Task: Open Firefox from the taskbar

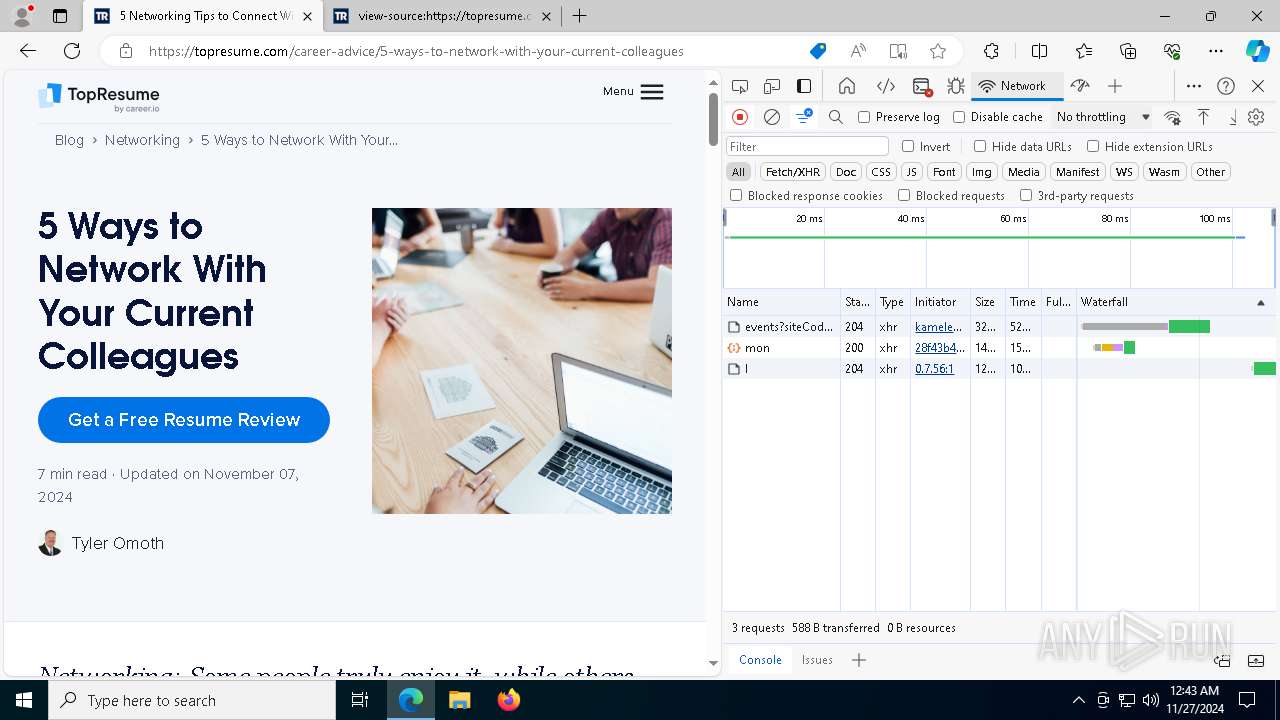Action: [x=508, y=700]
